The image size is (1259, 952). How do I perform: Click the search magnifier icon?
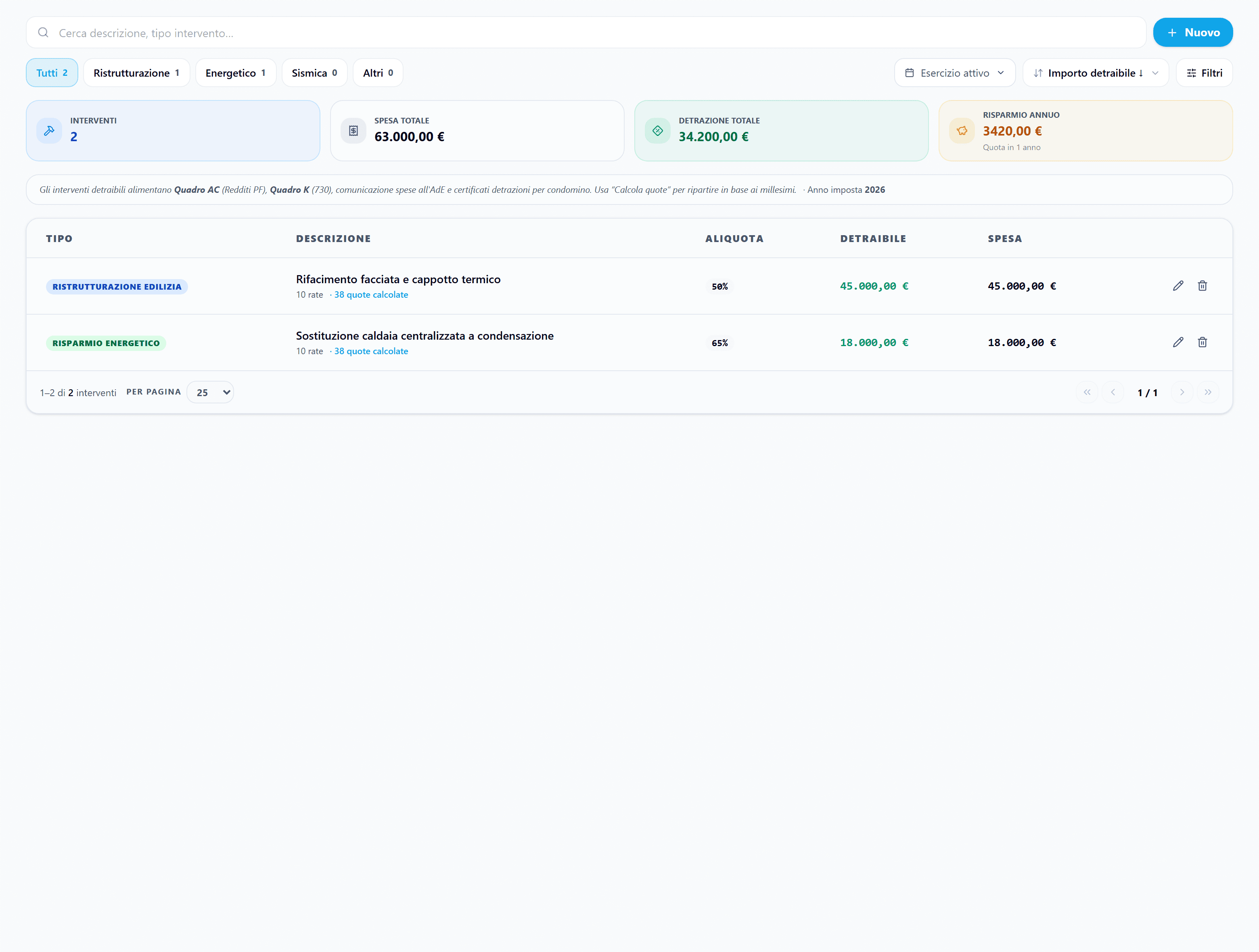43,32
